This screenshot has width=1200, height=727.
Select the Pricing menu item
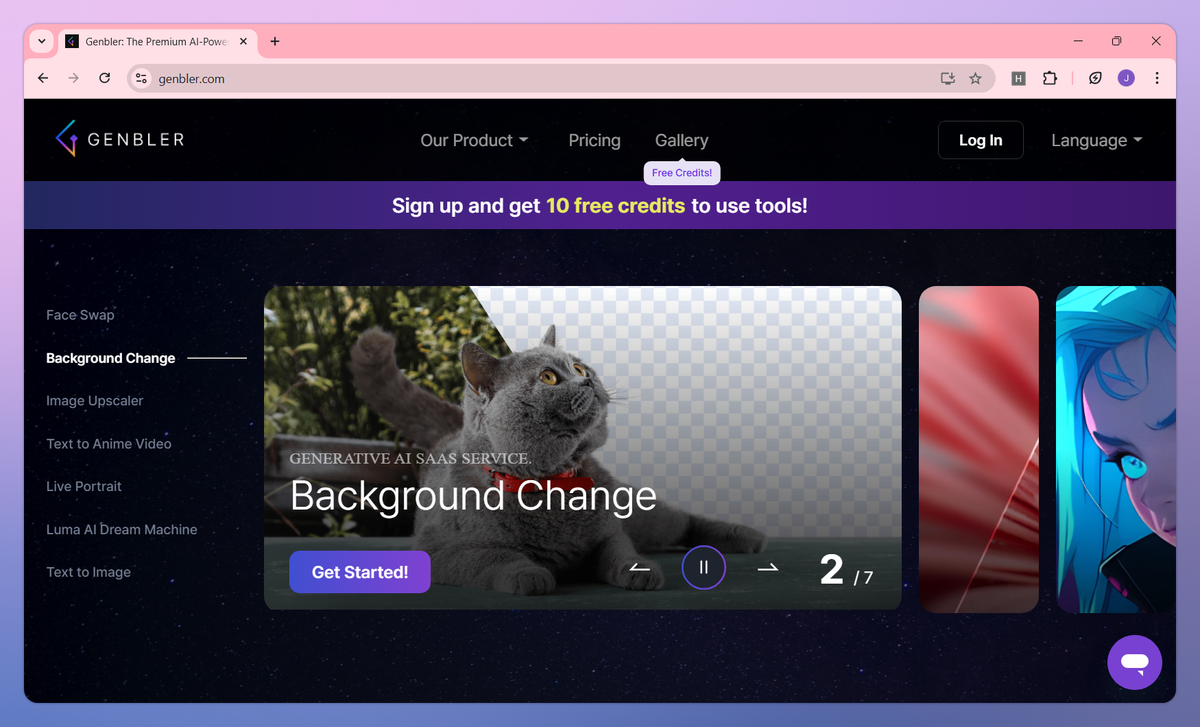coord(594,140)
